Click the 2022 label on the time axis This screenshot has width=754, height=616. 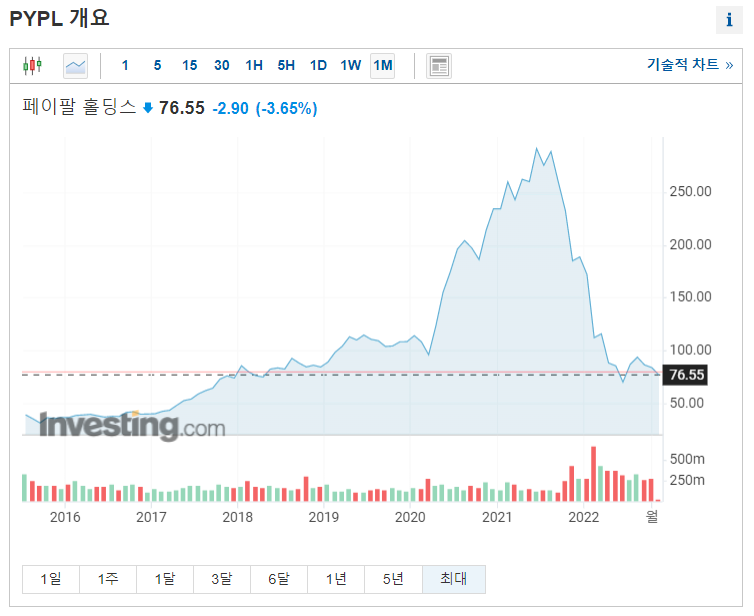tap(583, 517)
